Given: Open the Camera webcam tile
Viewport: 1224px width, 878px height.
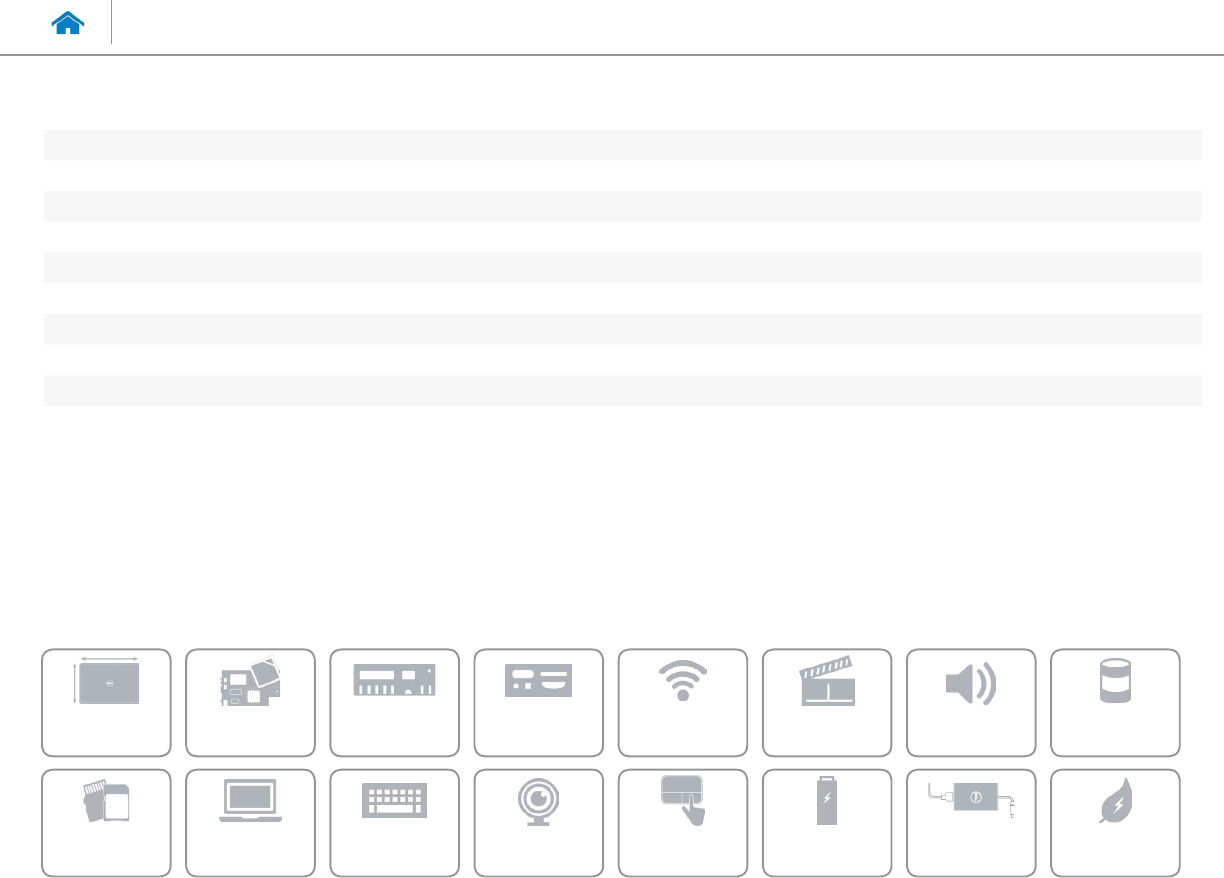Looking at the screenshot, I should pos(538,822).
